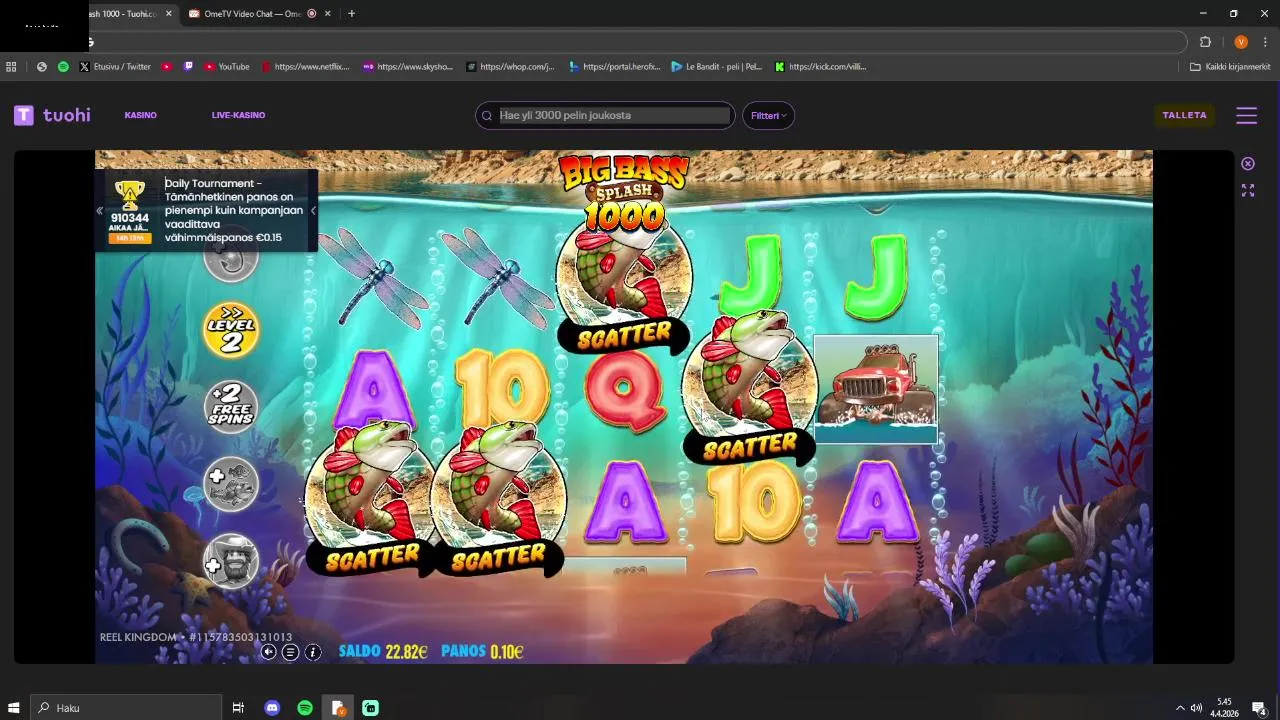Open the portal.herofx bookmark
The height and width of the screenshot is (720, 1280).
pyautogui.click(x=614, y=67)
